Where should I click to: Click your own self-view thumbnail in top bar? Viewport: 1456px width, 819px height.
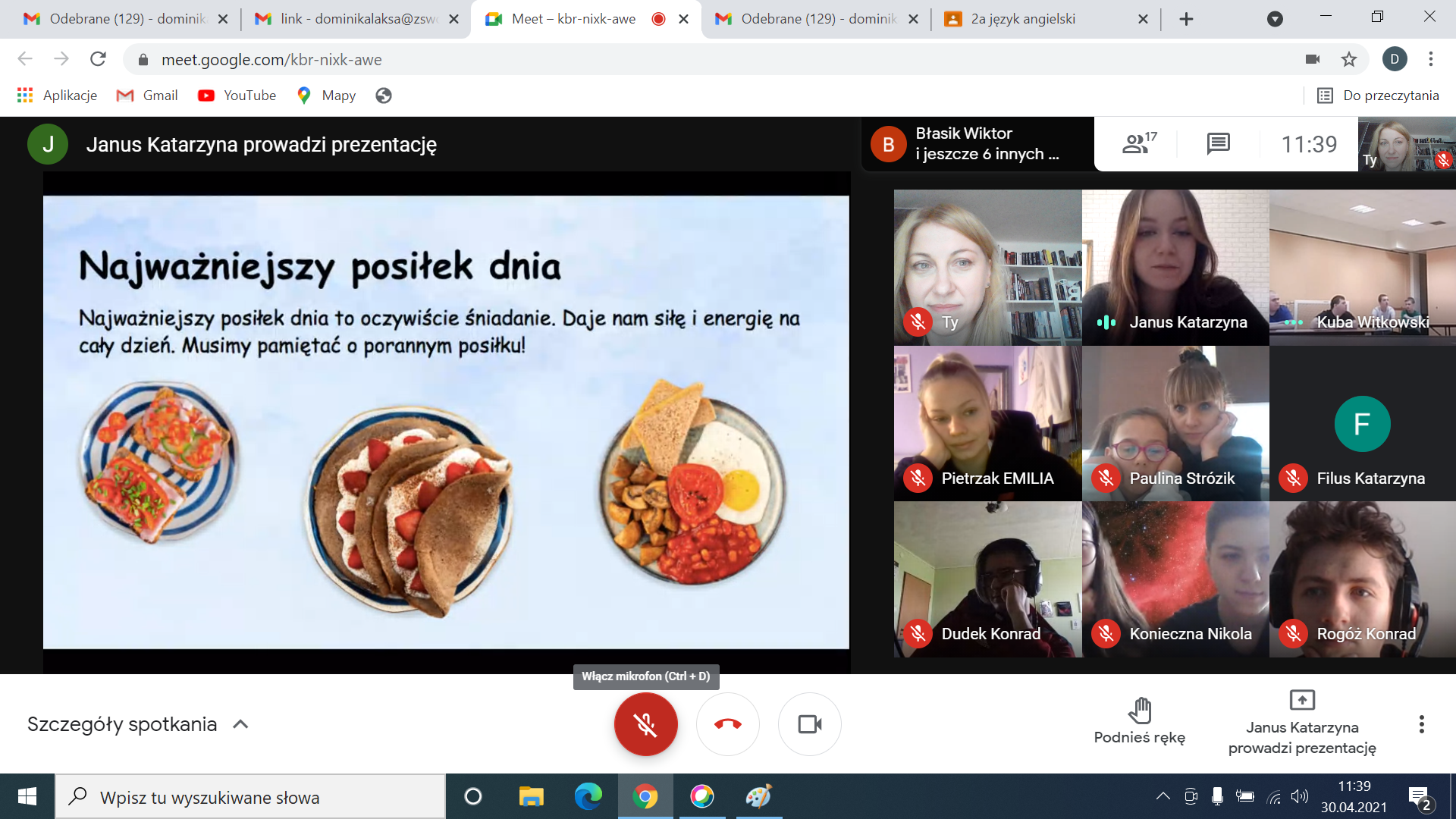pos(1407,144)
